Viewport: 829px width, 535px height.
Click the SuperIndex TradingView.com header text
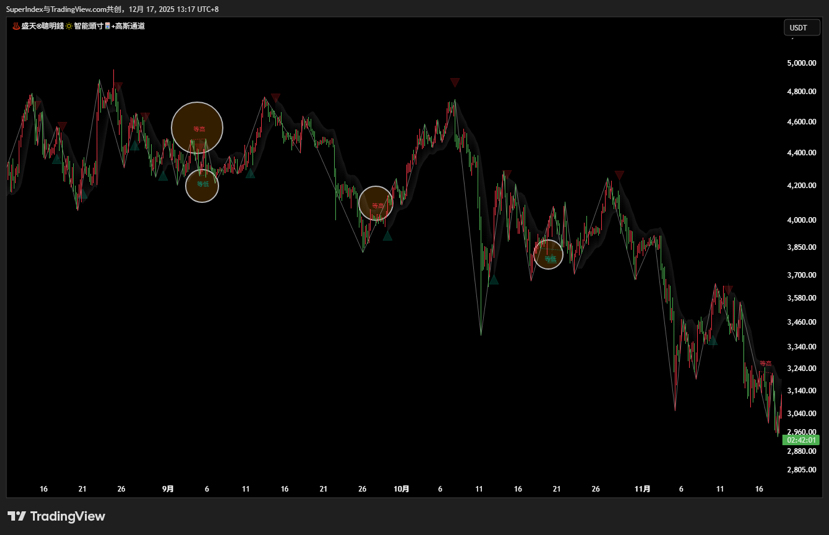112,9
